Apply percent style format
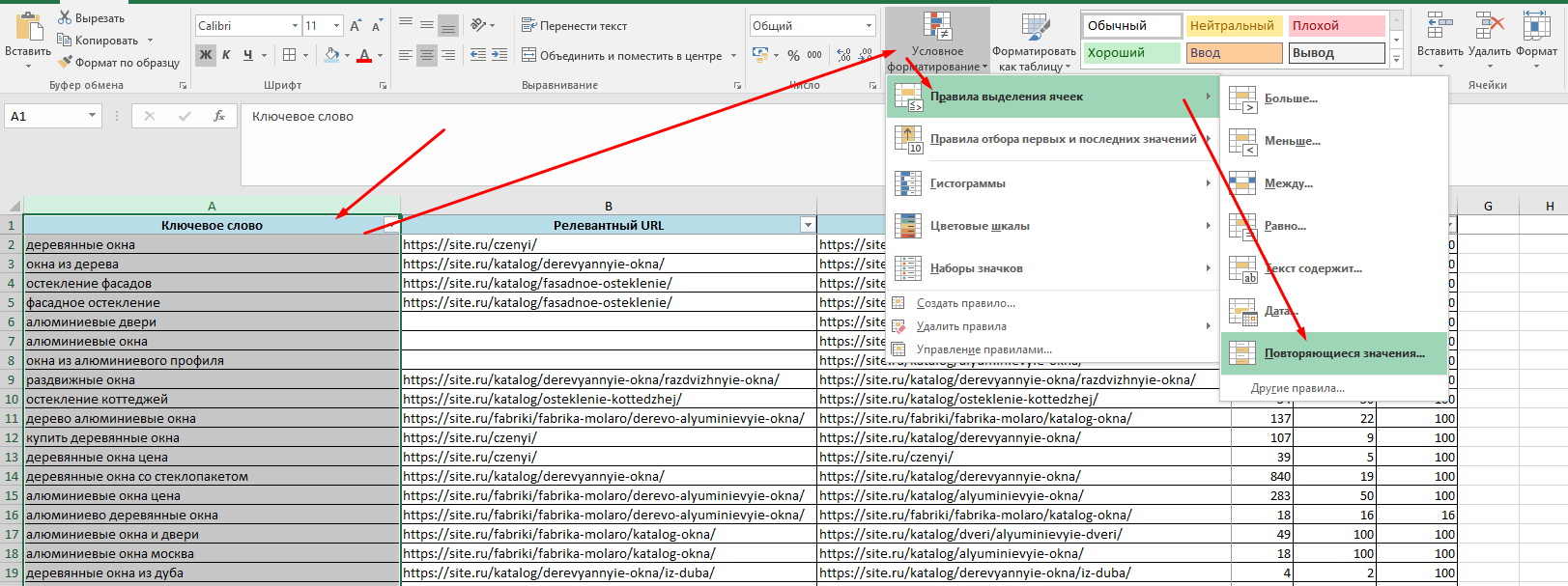 (793, 55)
